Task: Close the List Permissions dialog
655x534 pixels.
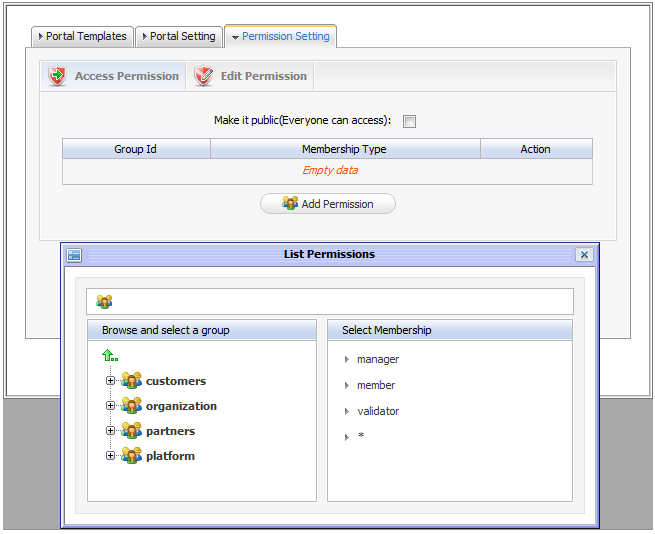Action: point(584,255)
